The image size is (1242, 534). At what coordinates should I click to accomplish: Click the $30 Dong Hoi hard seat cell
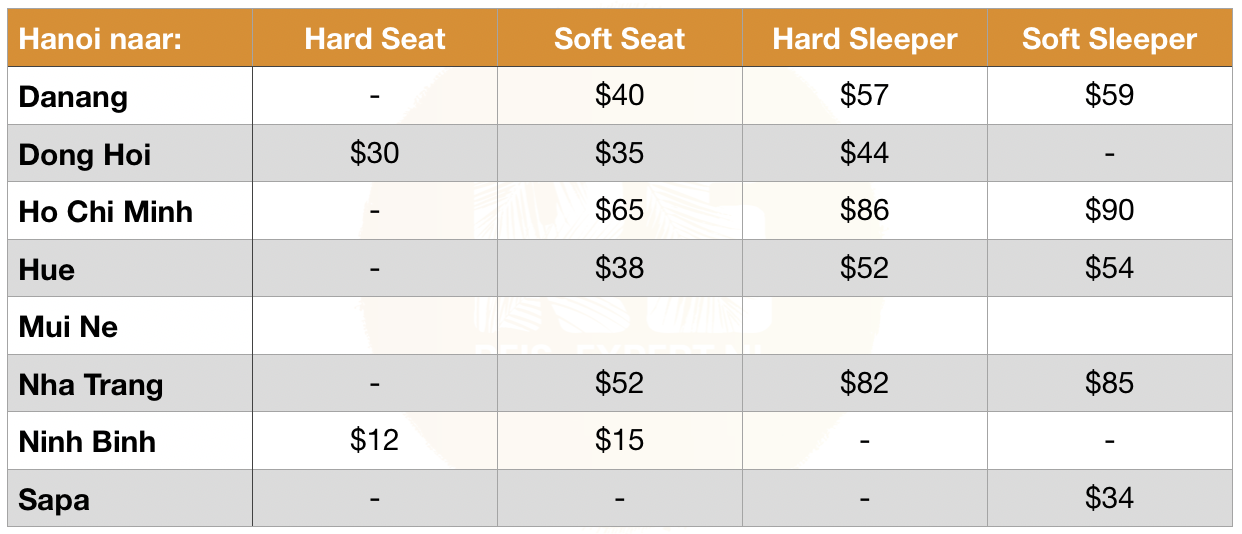coord(375,153)
